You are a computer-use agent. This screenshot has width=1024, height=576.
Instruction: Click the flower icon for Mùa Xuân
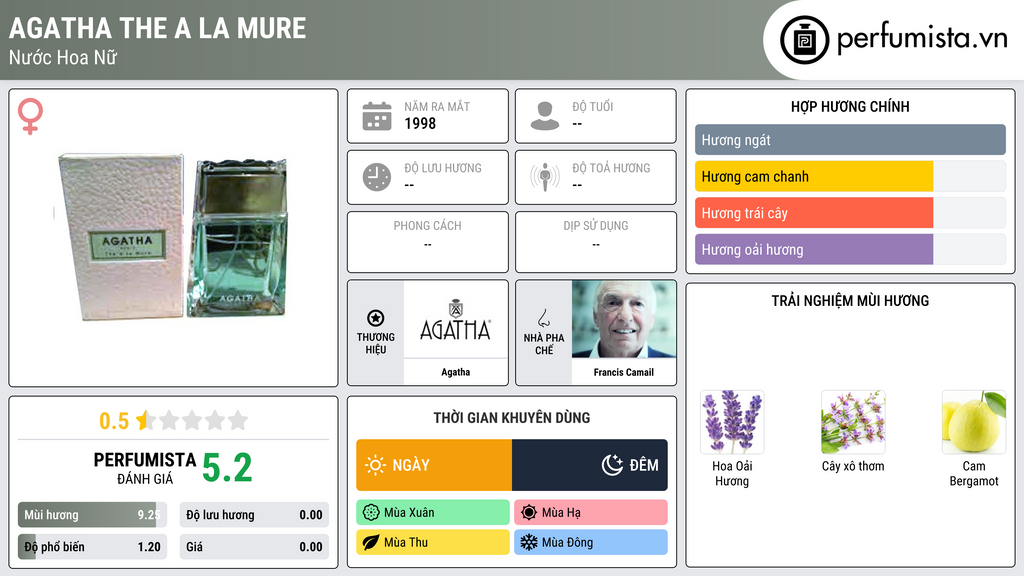371,513
